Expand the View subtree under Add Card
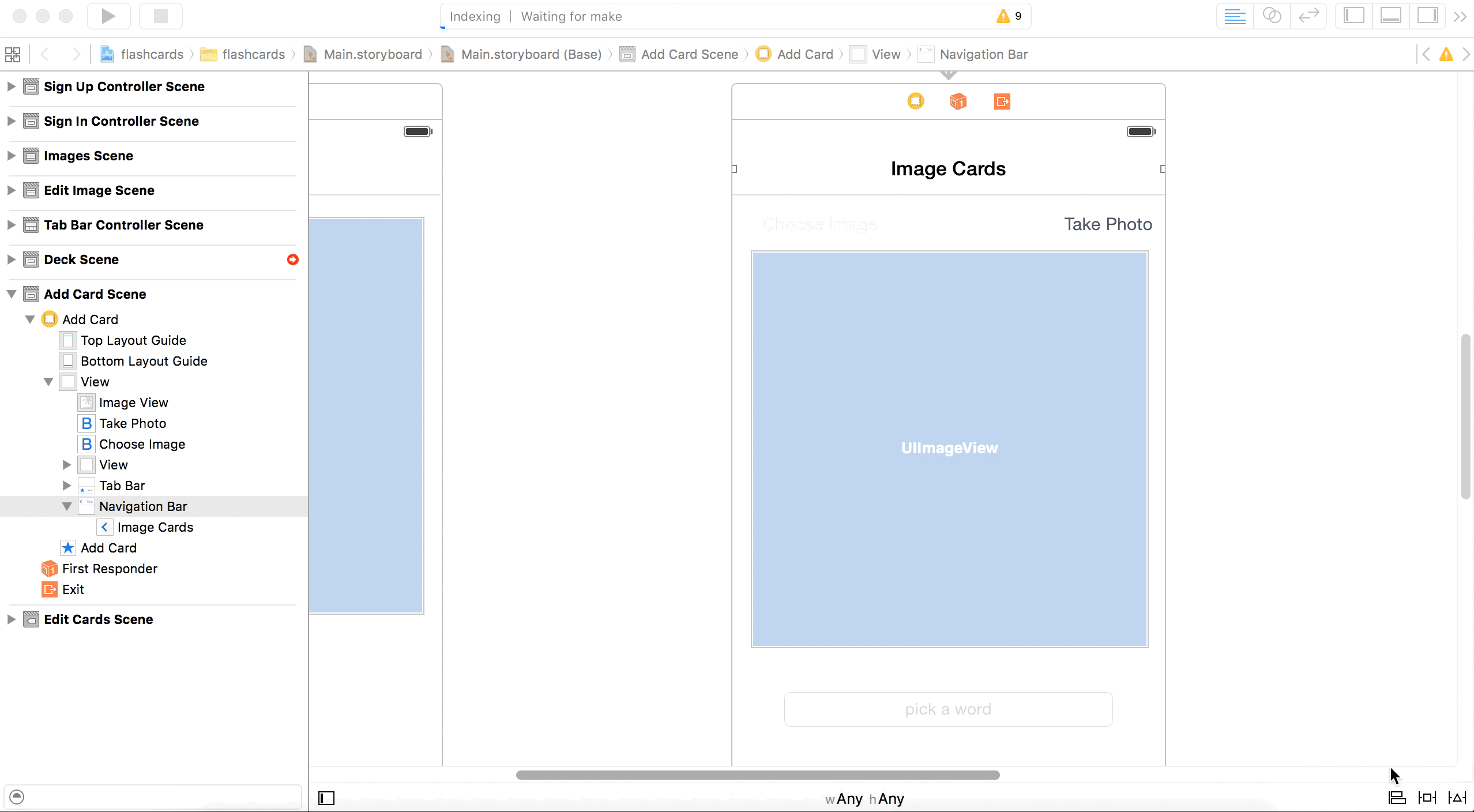 (x=66, y=464)
